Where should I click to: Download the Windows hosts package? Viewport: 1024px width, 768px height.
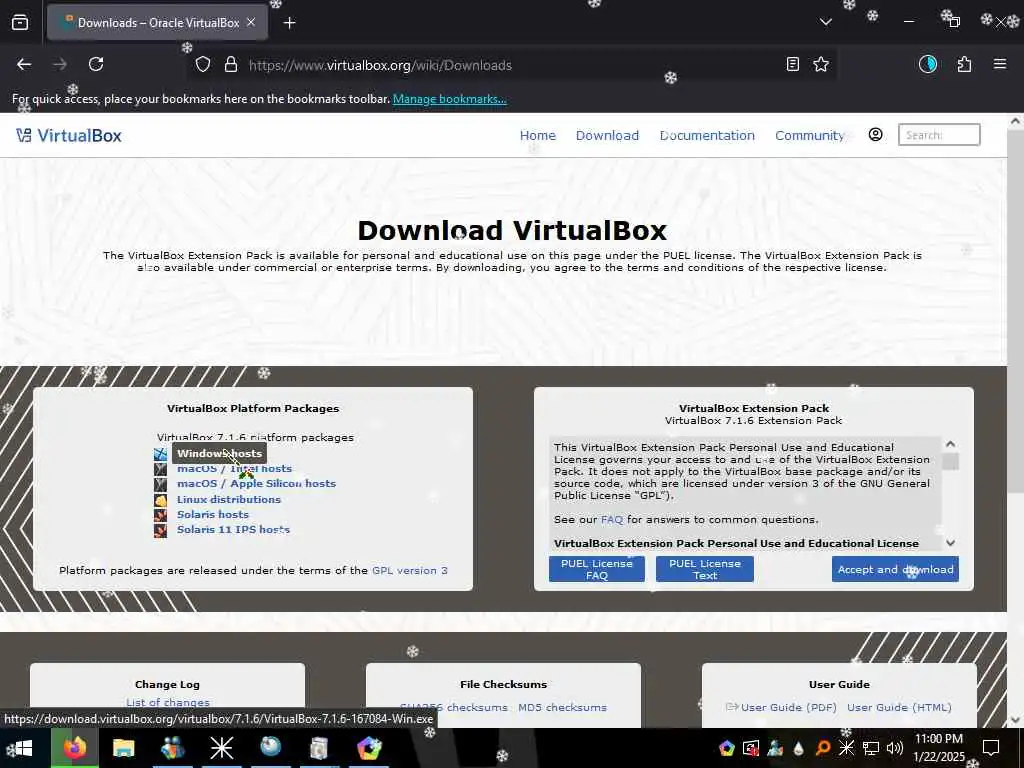click(x=219, y=453)
